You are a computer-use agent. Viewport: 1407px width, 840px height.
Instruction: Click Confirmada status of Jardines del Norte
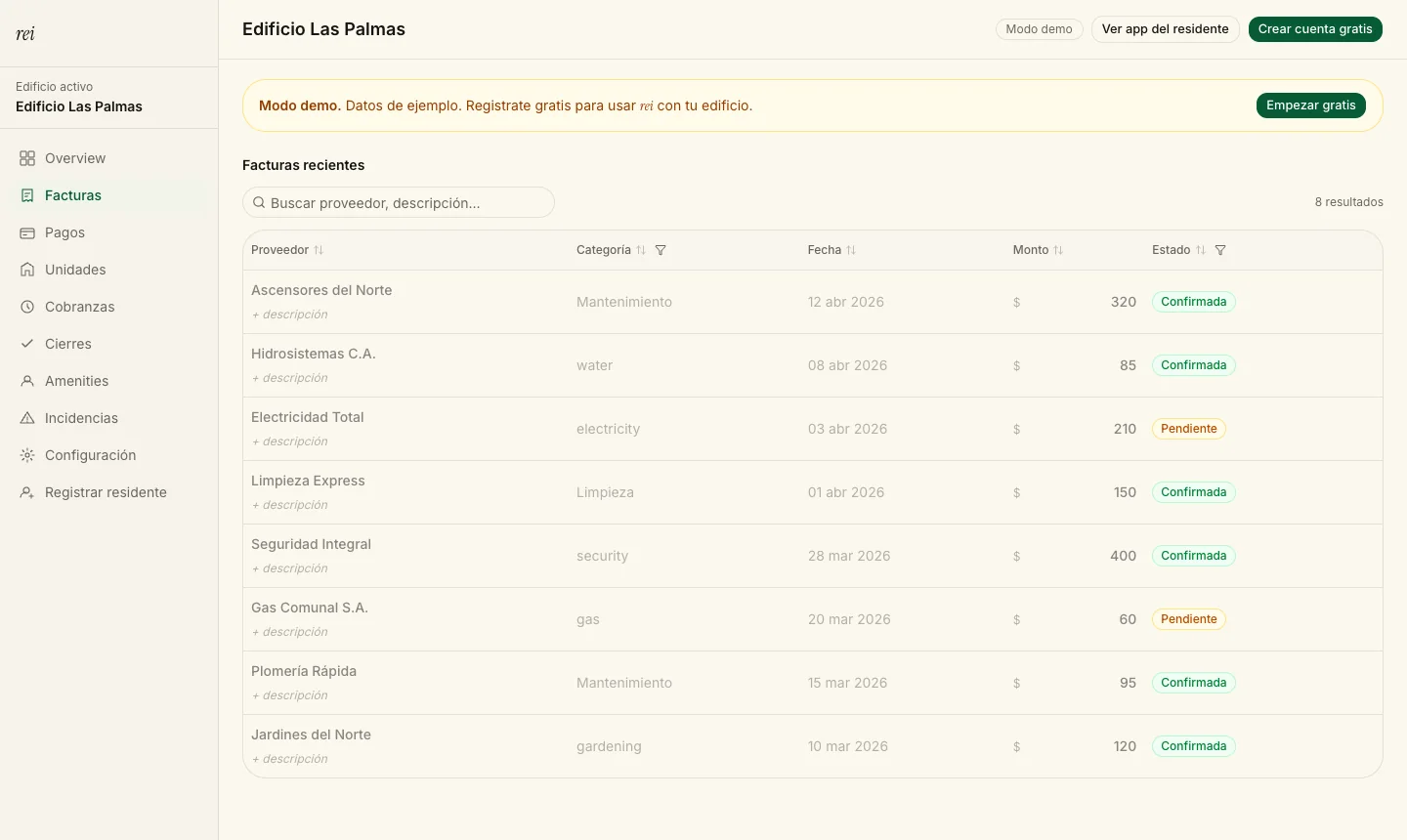coord(1194,746)
